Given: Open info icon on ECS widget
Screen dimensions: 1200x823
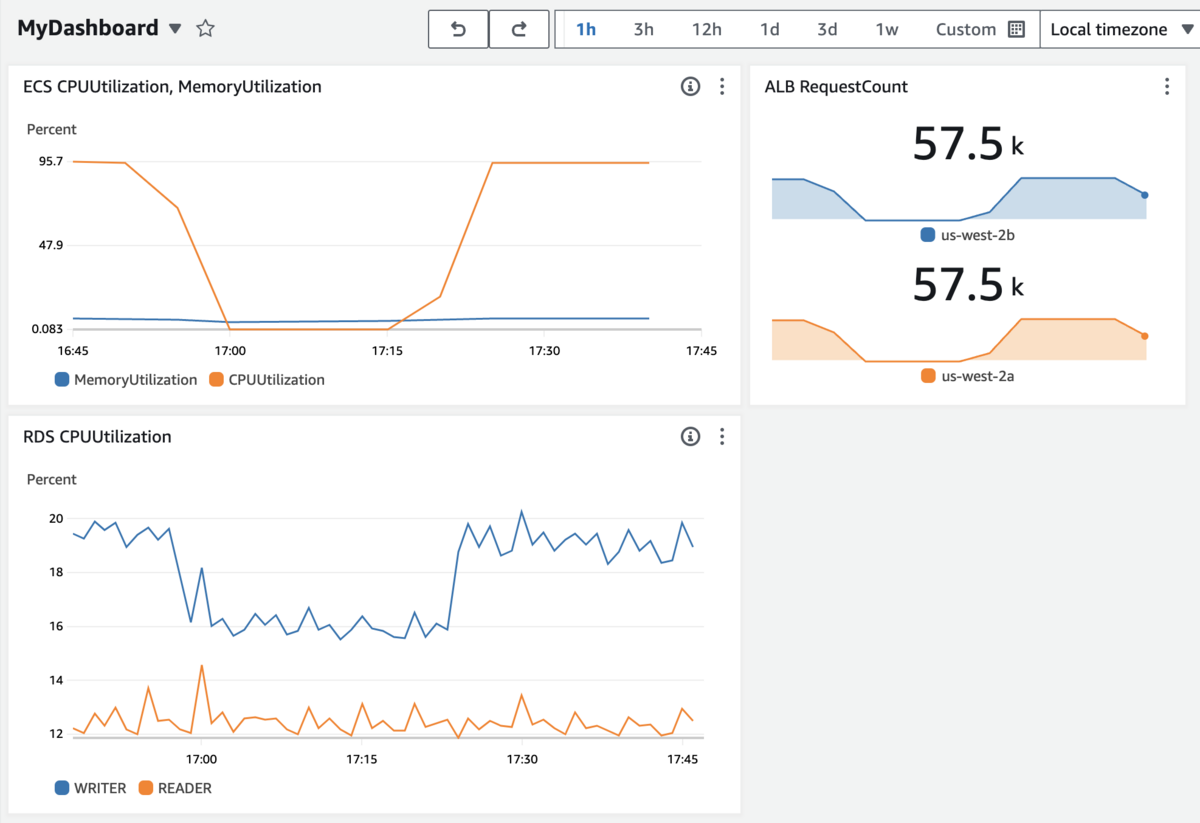Looking at the screenshot, I should tap(690, 87).
